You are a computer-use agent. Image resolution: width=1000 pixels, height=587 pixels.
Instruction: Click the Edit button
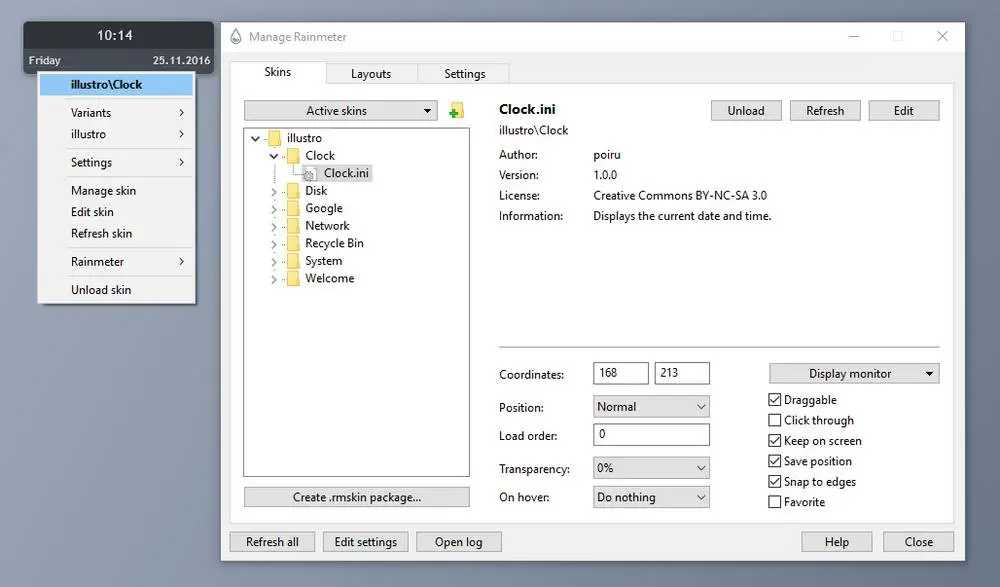tap(904, 110)
